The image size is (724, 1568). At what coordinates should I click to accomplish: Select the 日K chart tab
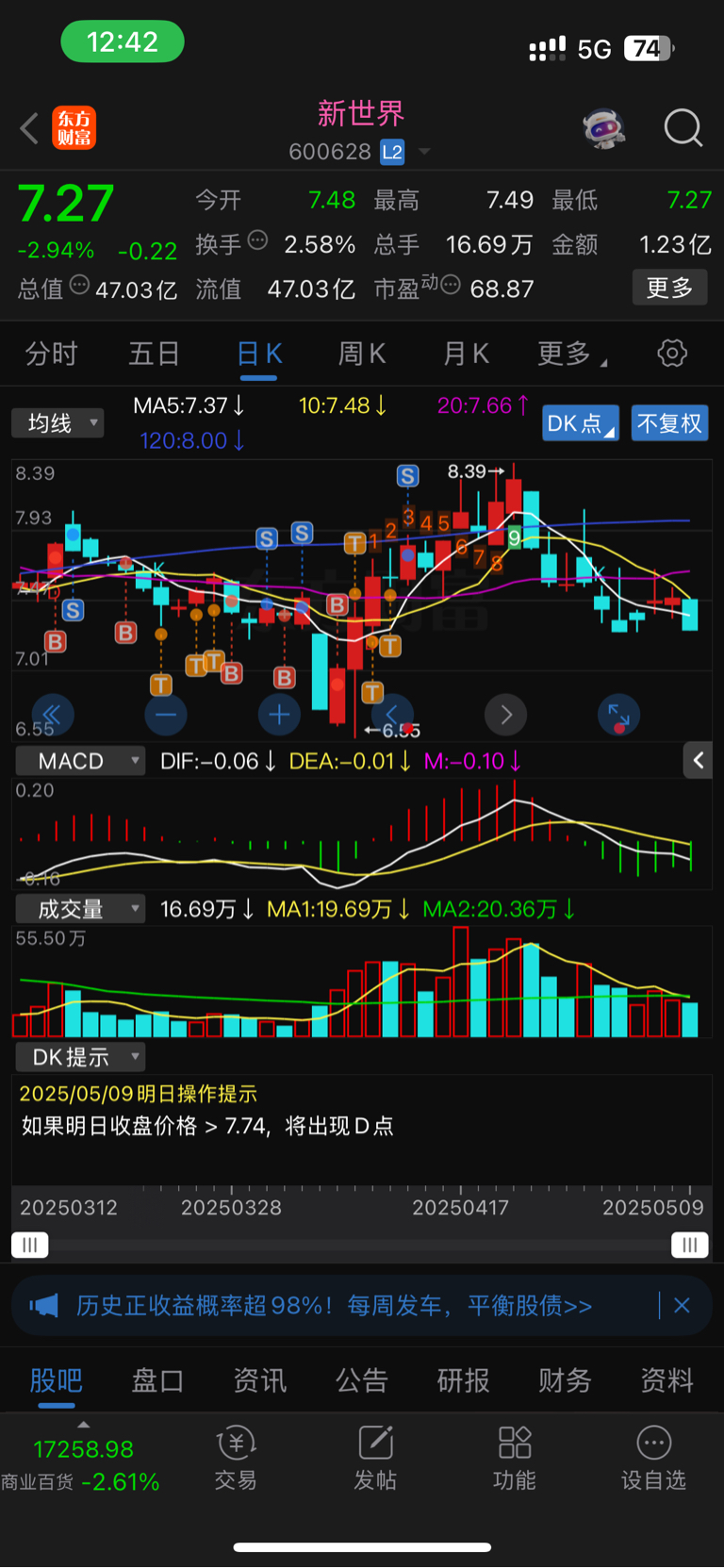[259, 354]
